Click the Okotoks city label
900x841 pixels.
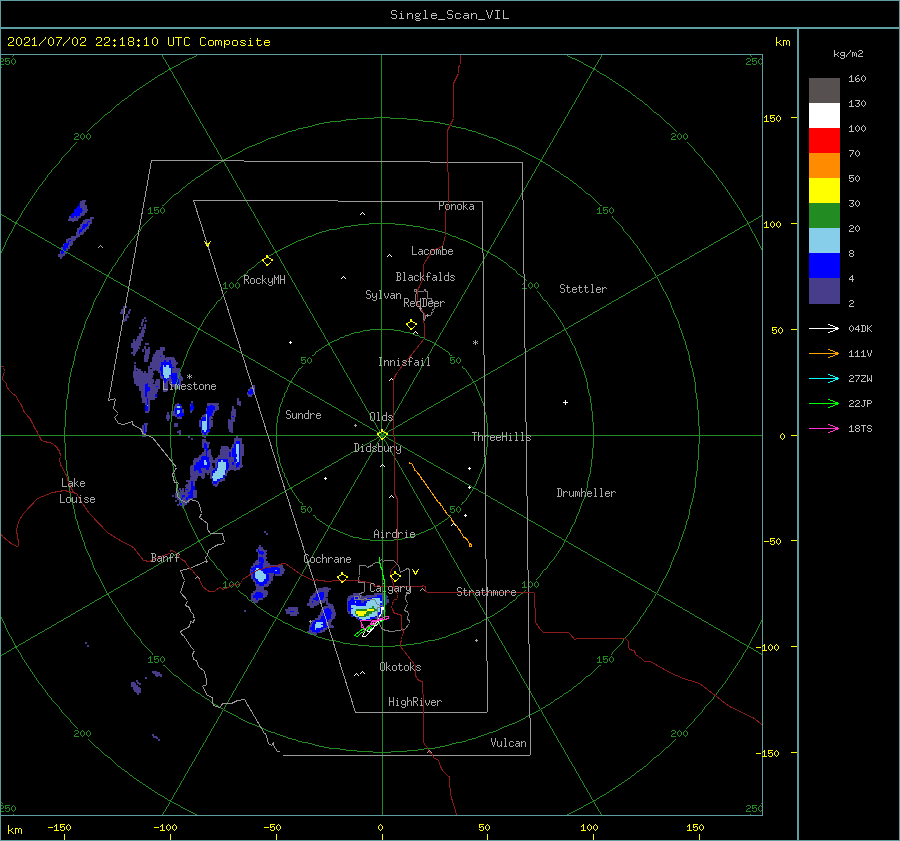point(400,667)
